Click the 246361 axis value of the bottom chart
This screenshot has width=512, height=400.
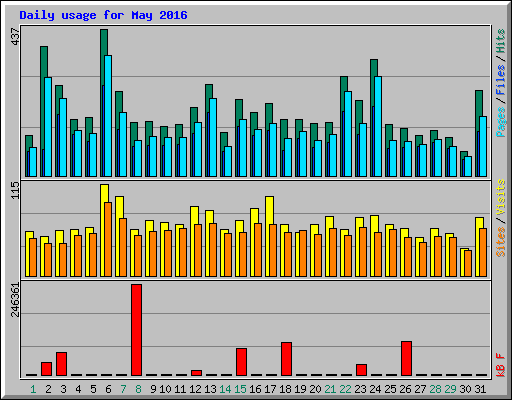[15, 300]
